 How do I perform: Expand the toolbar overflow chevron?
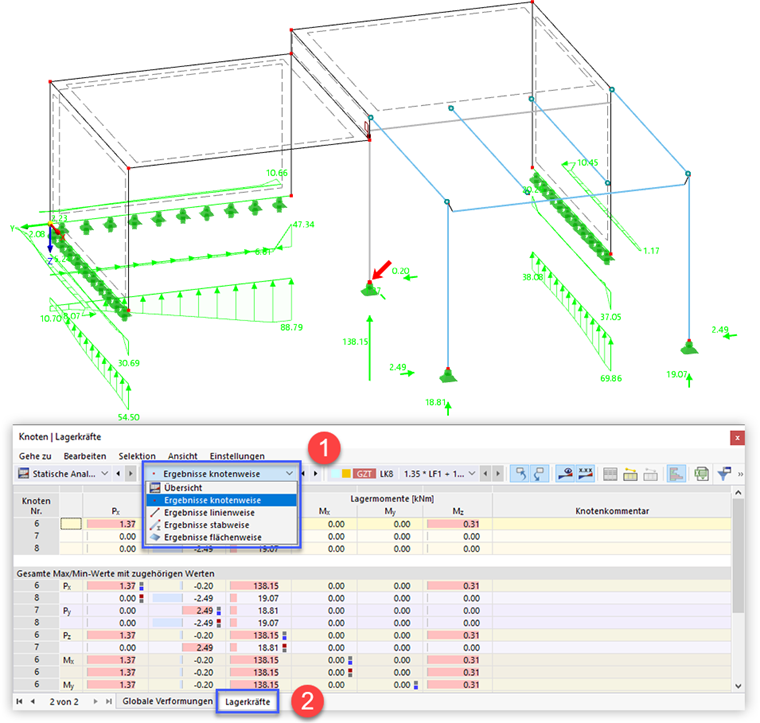[x=740, y=474]
